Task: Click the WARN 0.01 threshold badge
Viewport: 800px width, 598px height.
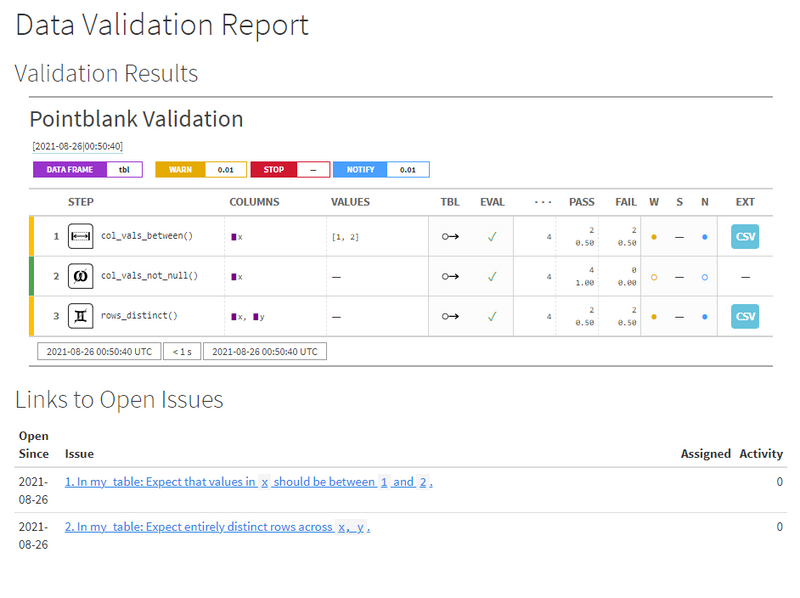Action: (201, 169)
